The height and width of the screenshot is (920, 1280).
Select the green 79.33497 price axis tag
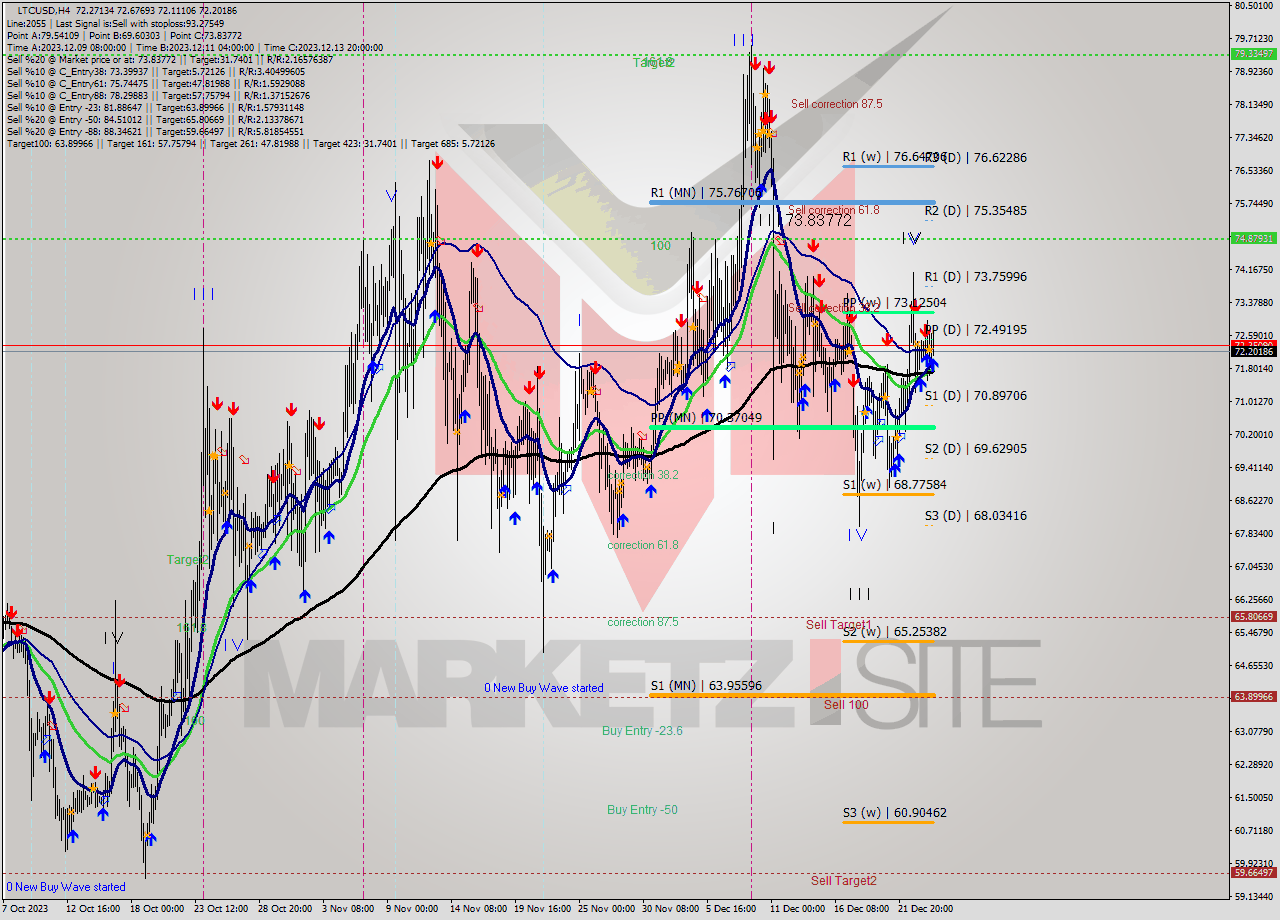click(x=1254, y=54)
